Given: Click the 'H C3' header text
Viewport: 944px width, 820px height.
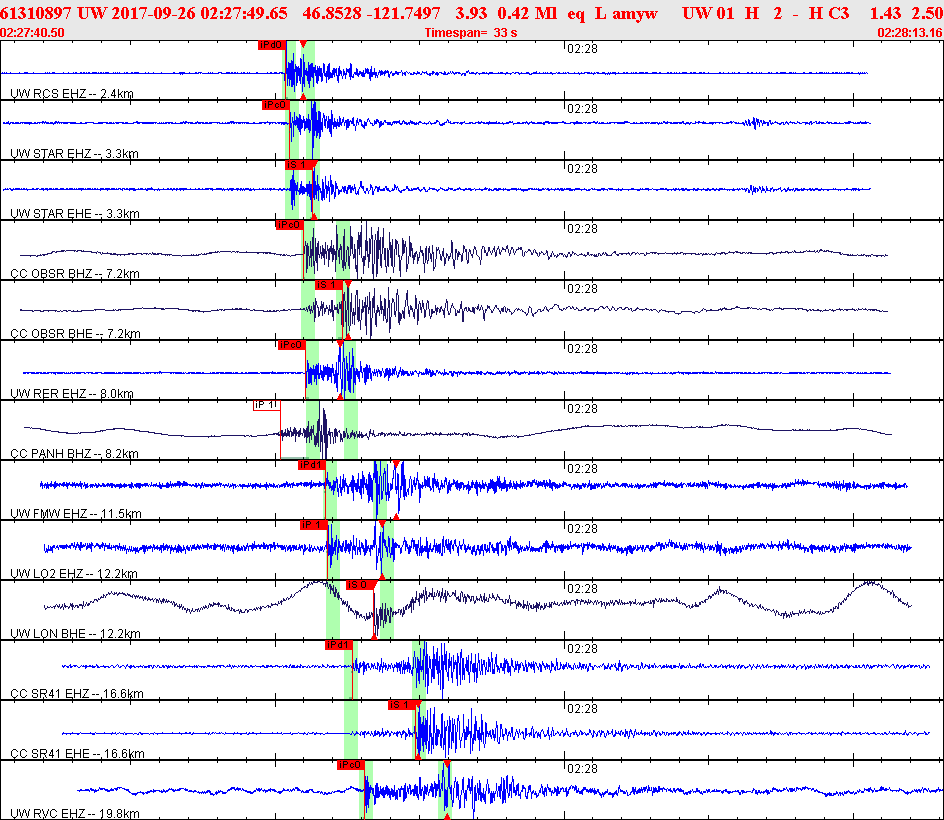Looking at the screenshot, I should point(828,13).
